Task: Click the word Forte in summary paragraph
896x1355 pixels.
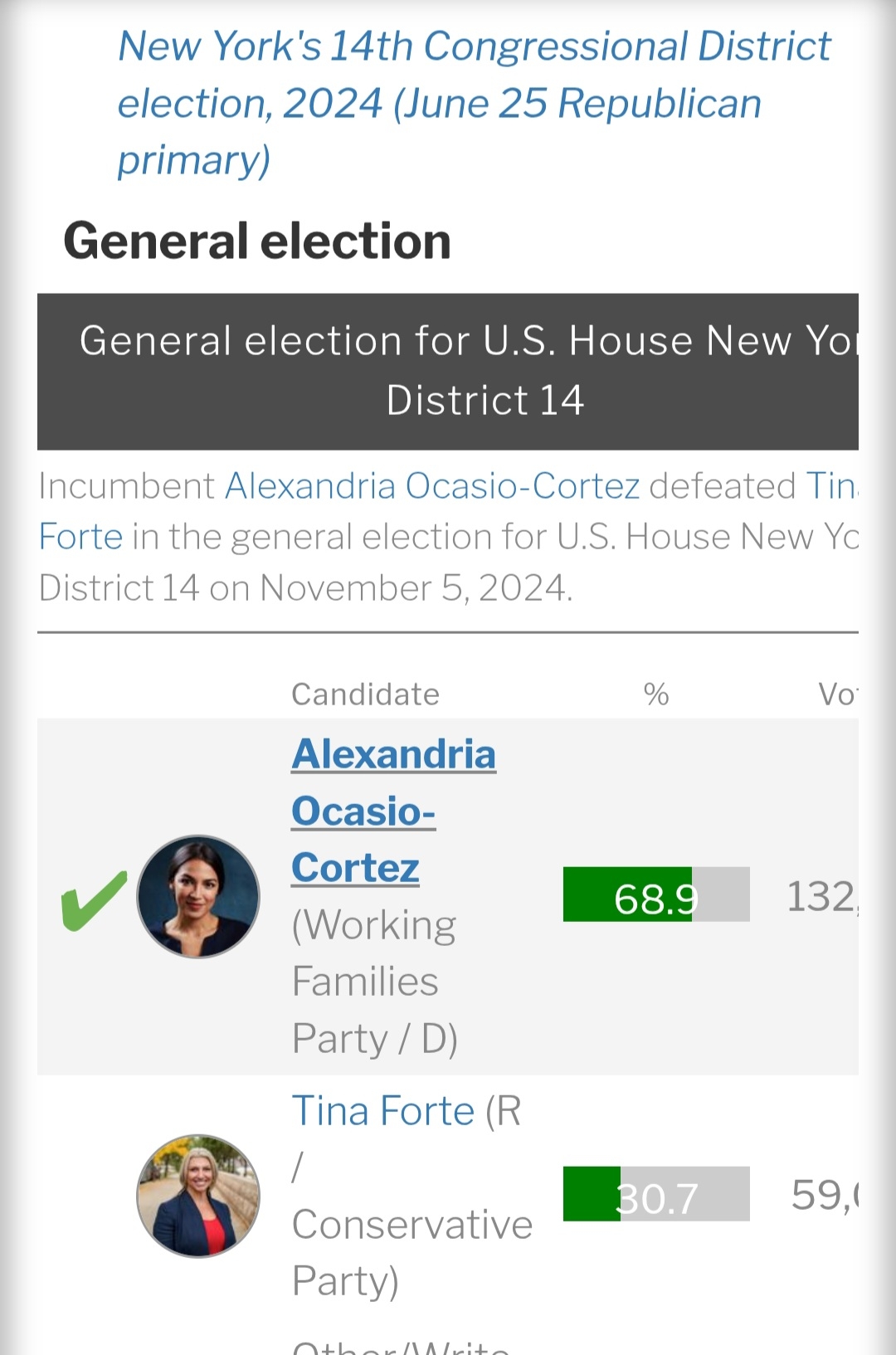Action: 80,537
